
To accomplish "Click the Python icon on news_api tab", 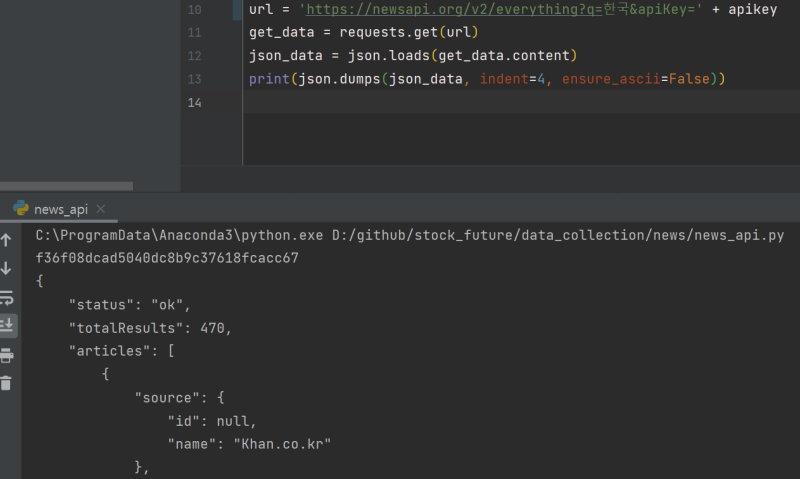I will 21,208.
